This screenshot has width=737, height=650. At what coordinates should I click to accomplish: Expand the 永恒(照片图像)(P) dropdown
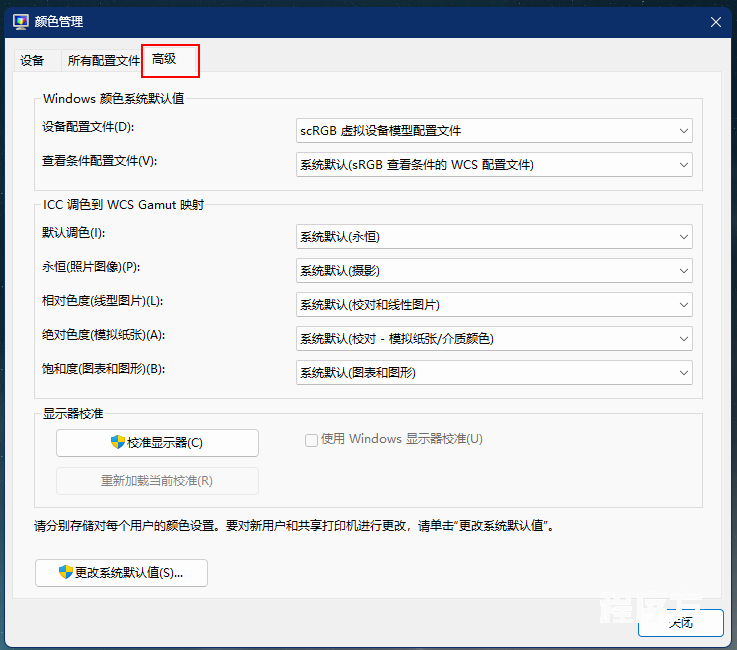pos(494,270)
